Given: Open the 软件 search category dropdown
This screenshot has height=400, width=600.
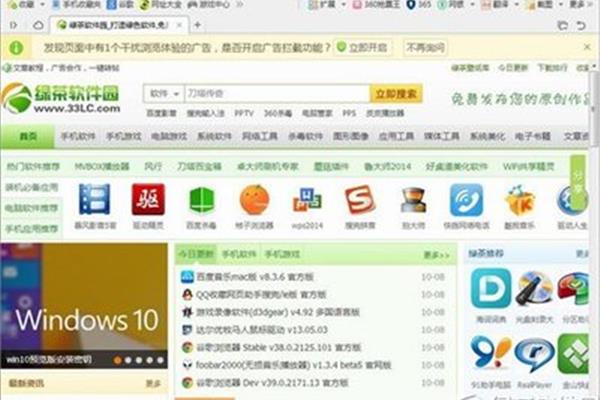Looking at the screenshot, I should pos(164,94).
